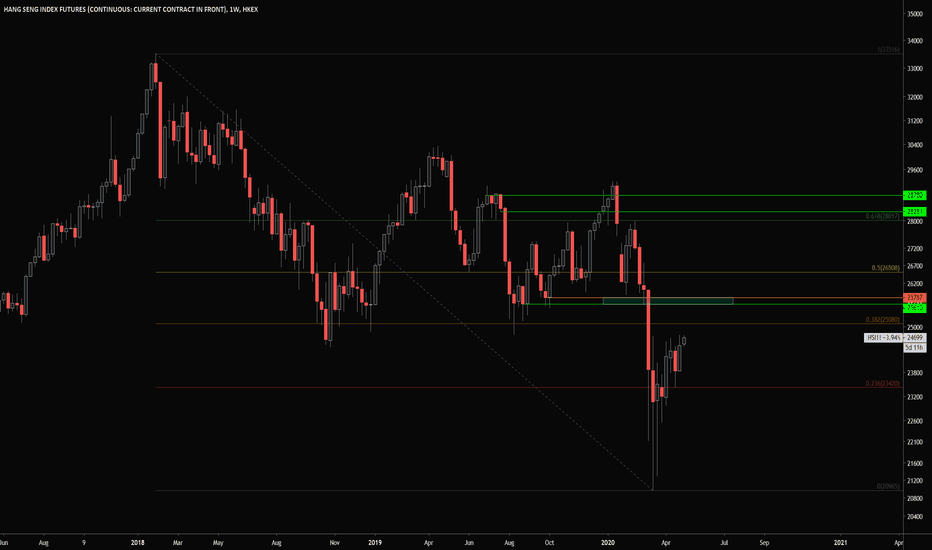Click the 23800 price axis tick
Image resolution: width=932 pixels, height=550 pixels.
[914, 373]
